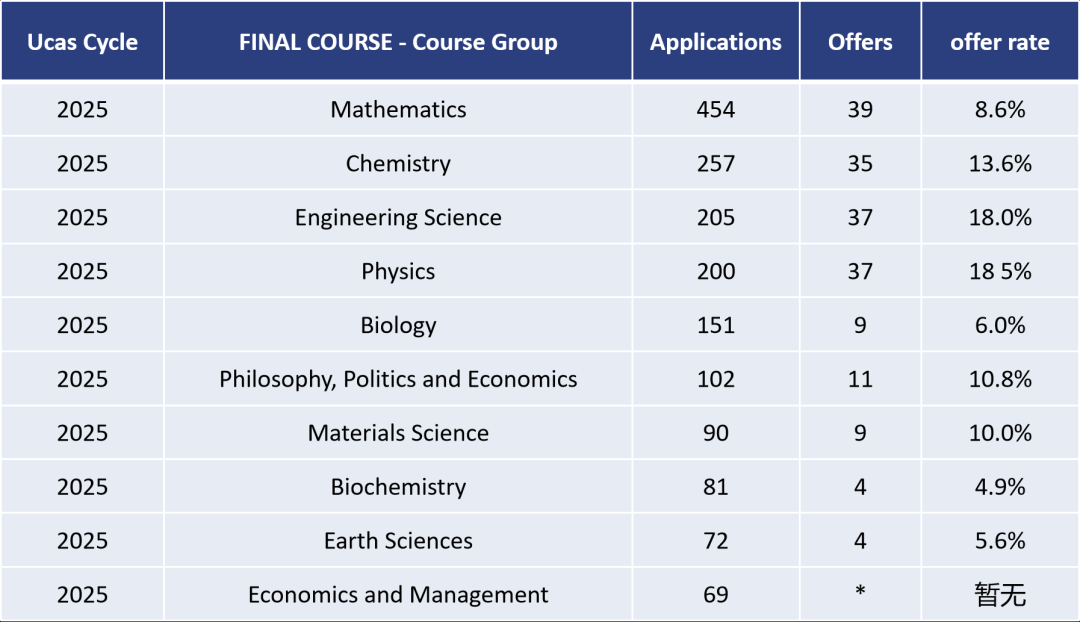Select the Materials Science cell
The width and height of the screenshot is (1080, 622).
click(398, 434)
